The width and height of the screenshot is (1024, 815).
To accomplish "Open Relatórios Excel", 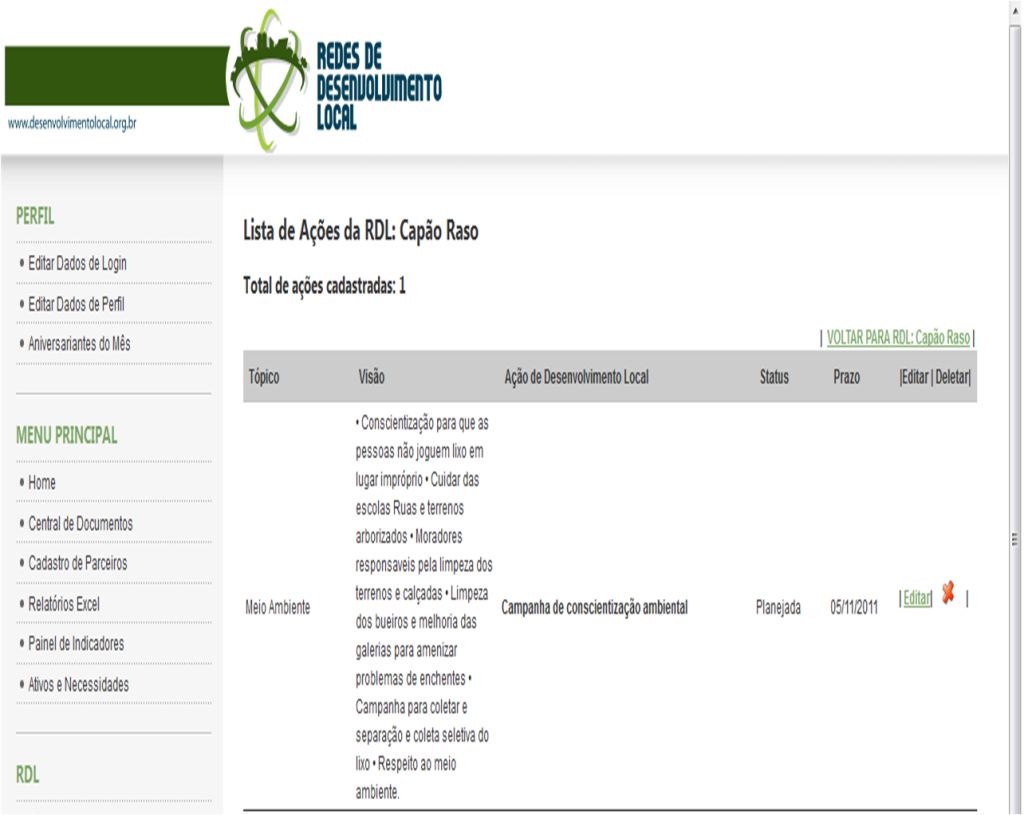I will (64, 604).
